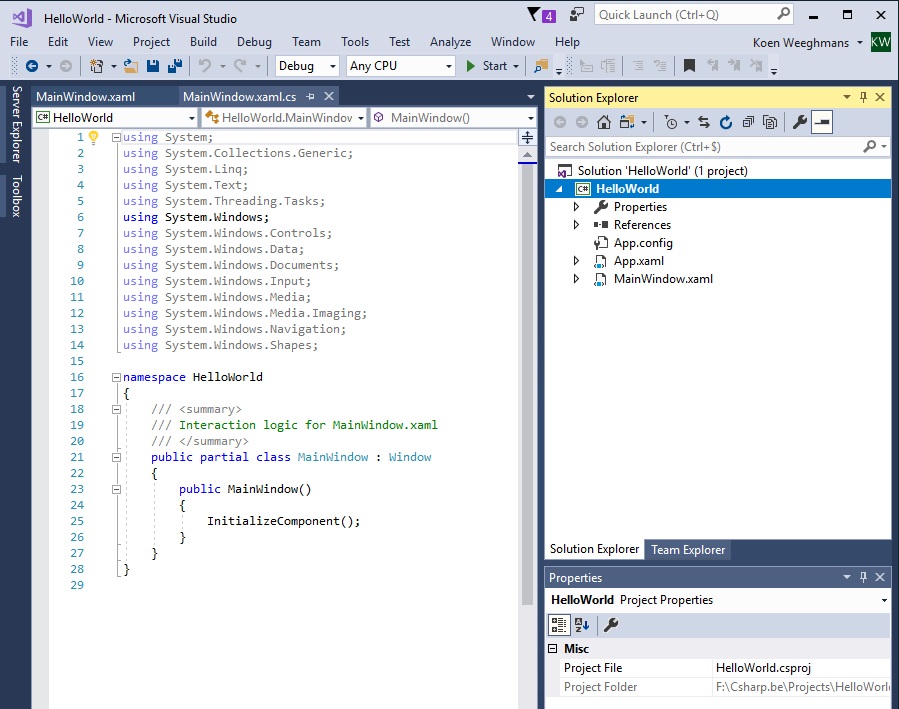The image size is (899, 709).
Task: Click the Home icon in Solution Explorer
Action: tap(603, 122)
